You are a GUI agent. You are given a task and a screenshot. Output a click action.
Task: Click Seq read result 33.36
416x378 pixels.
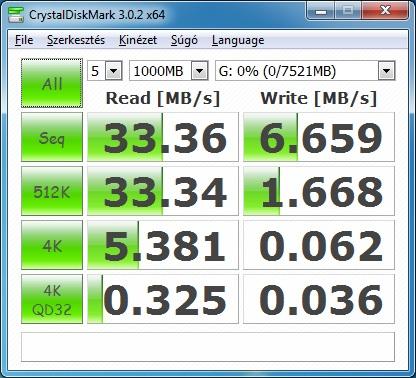click(x=163, y=137)
